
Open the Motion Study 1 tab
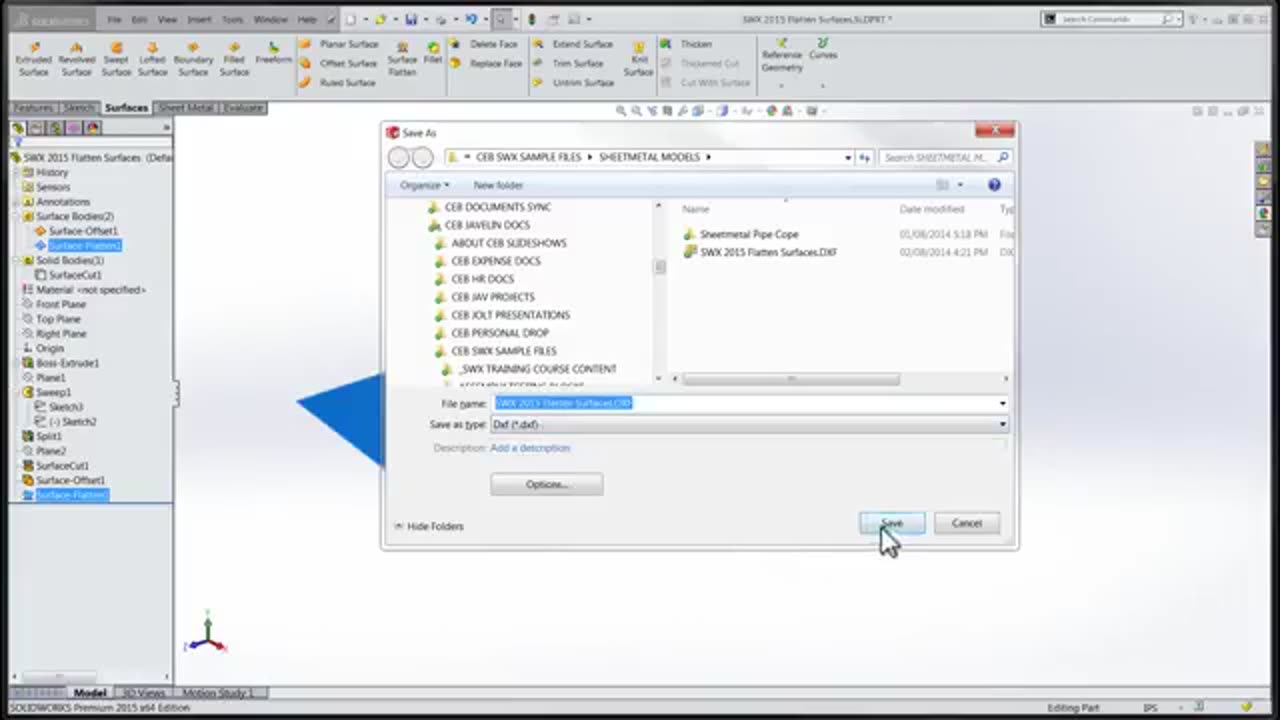(x=217, y=693)
